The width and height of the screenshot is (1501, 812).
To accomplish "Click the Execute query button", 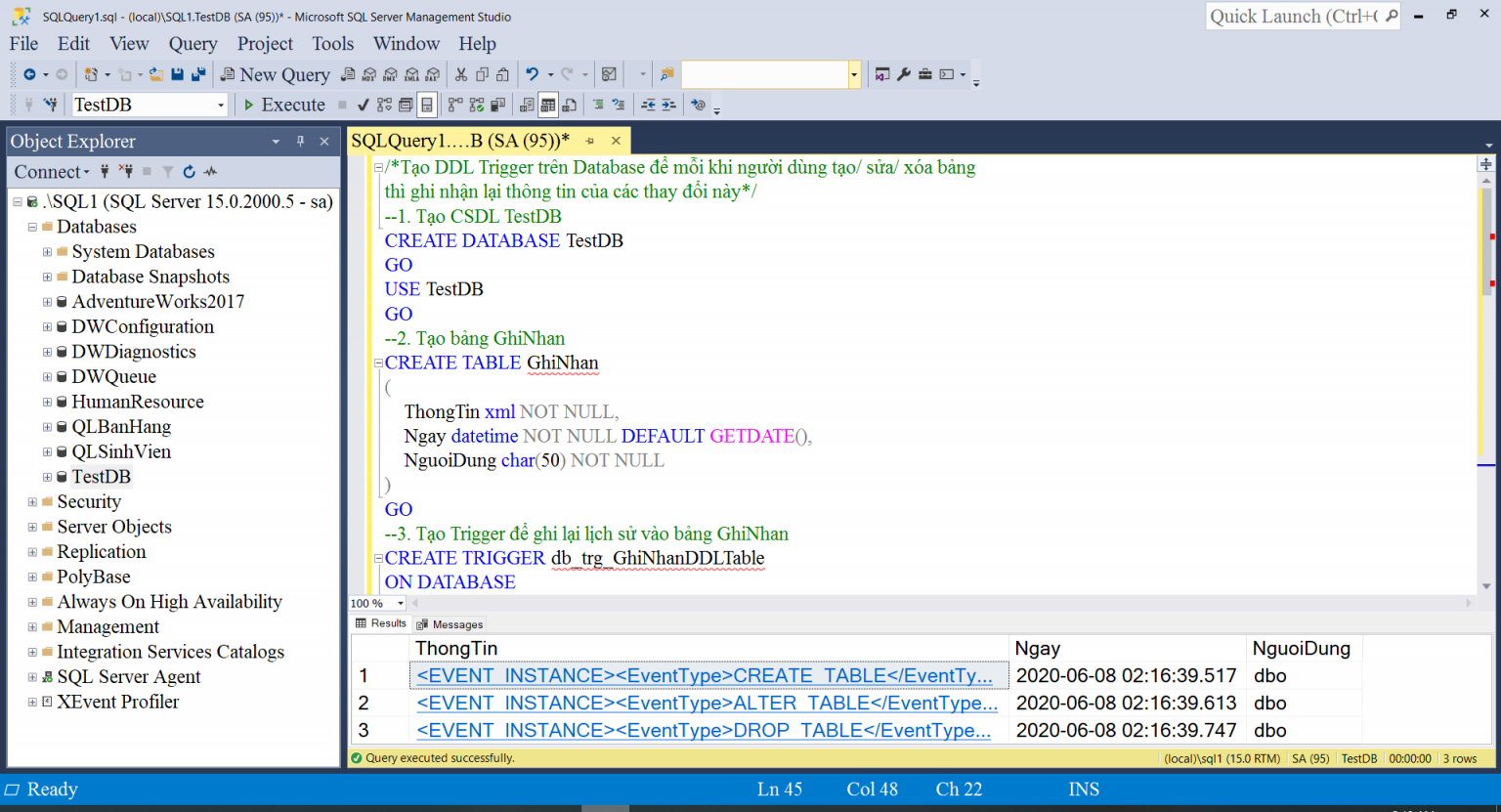I will [x=283, y=105].
